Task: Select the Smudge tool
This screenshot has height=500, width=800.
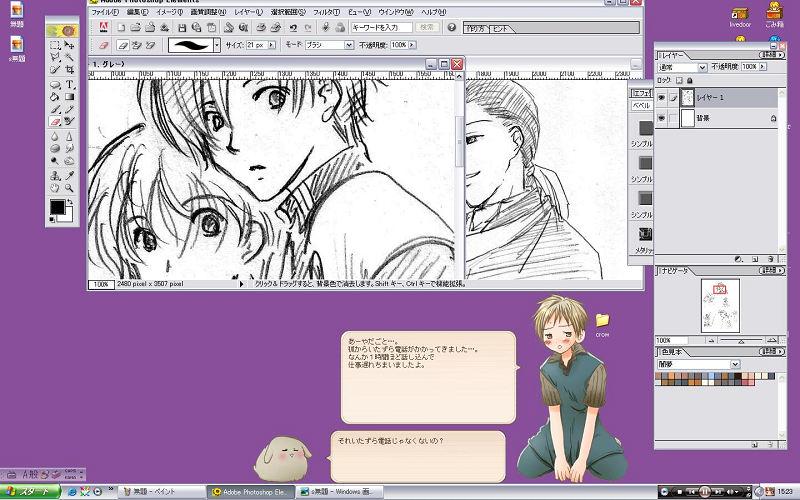Action: (x=69, y=148)
